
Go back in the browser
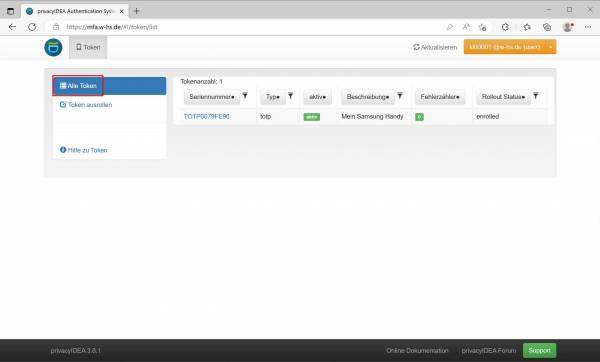[x=12, y=27]
